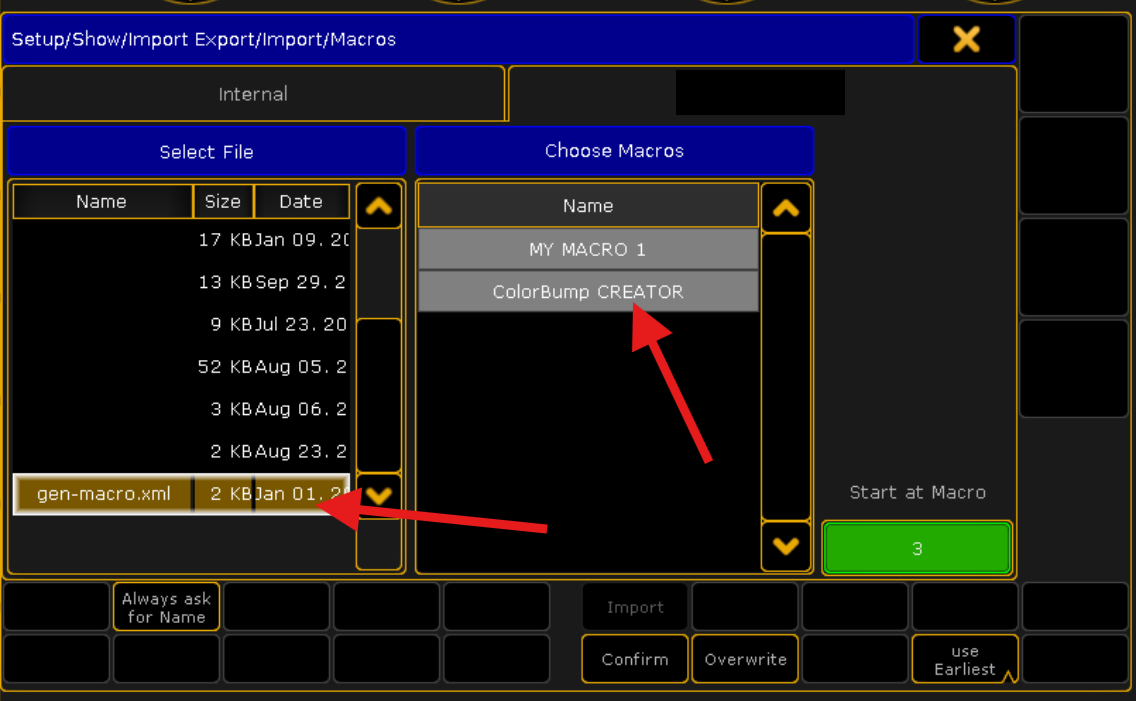Select the 9 KB Jul 23 file
The height and width of the screenshot is (701, 1136).
(181, 324)
